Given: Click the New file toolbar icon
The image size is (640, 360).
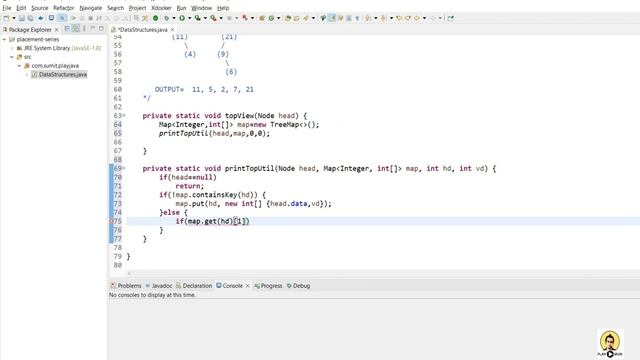Looking at the screenshot, I should (6, 18).
